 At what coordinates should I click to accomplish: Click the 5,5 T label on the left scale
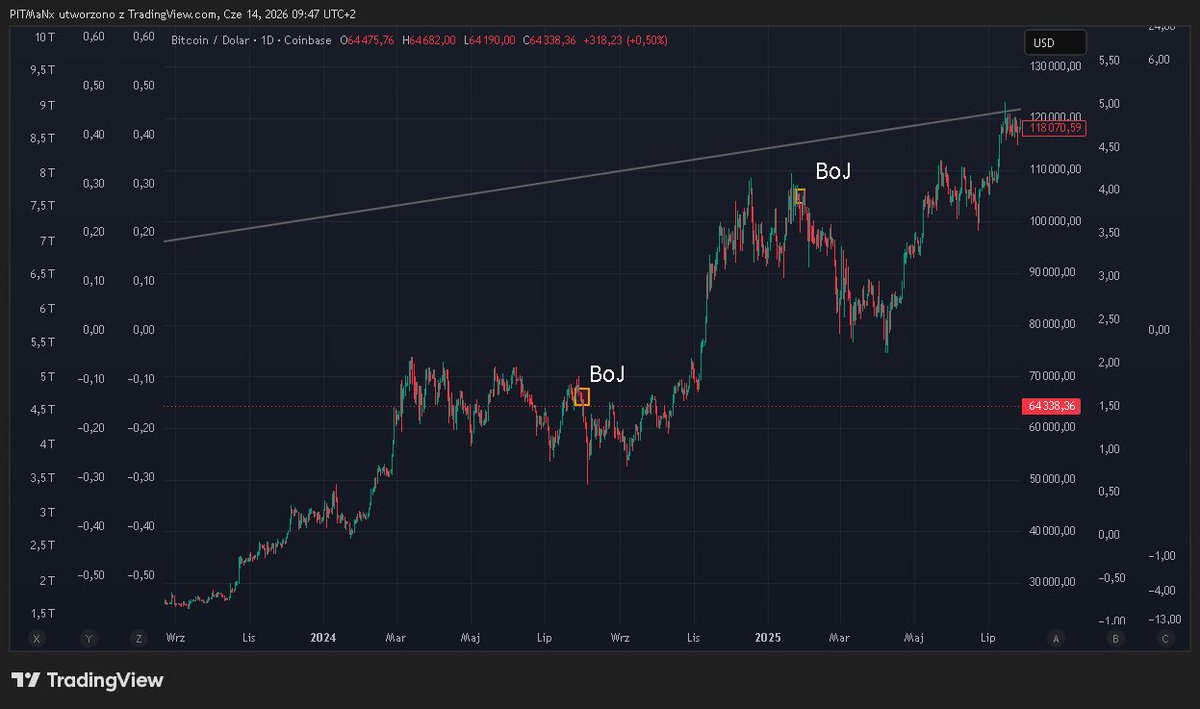tap(44, 342)
